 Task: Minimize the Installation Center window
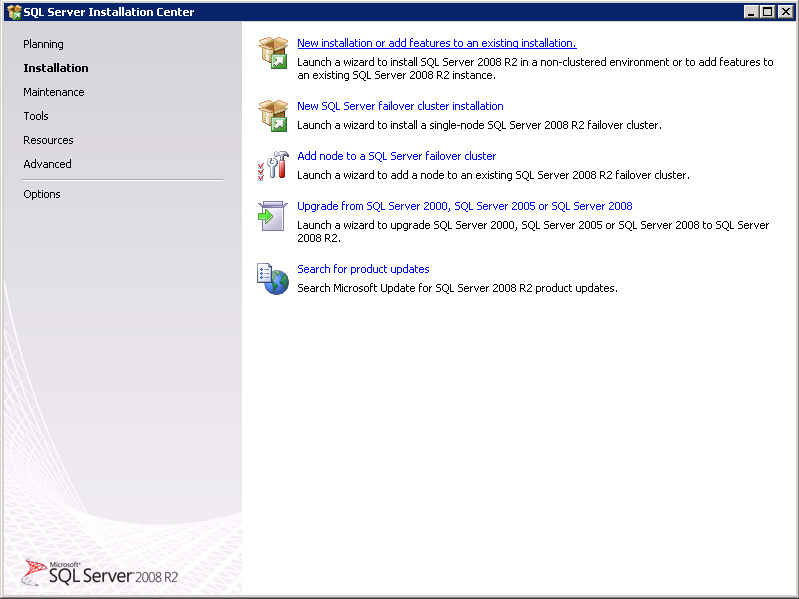tap(751, 12)
